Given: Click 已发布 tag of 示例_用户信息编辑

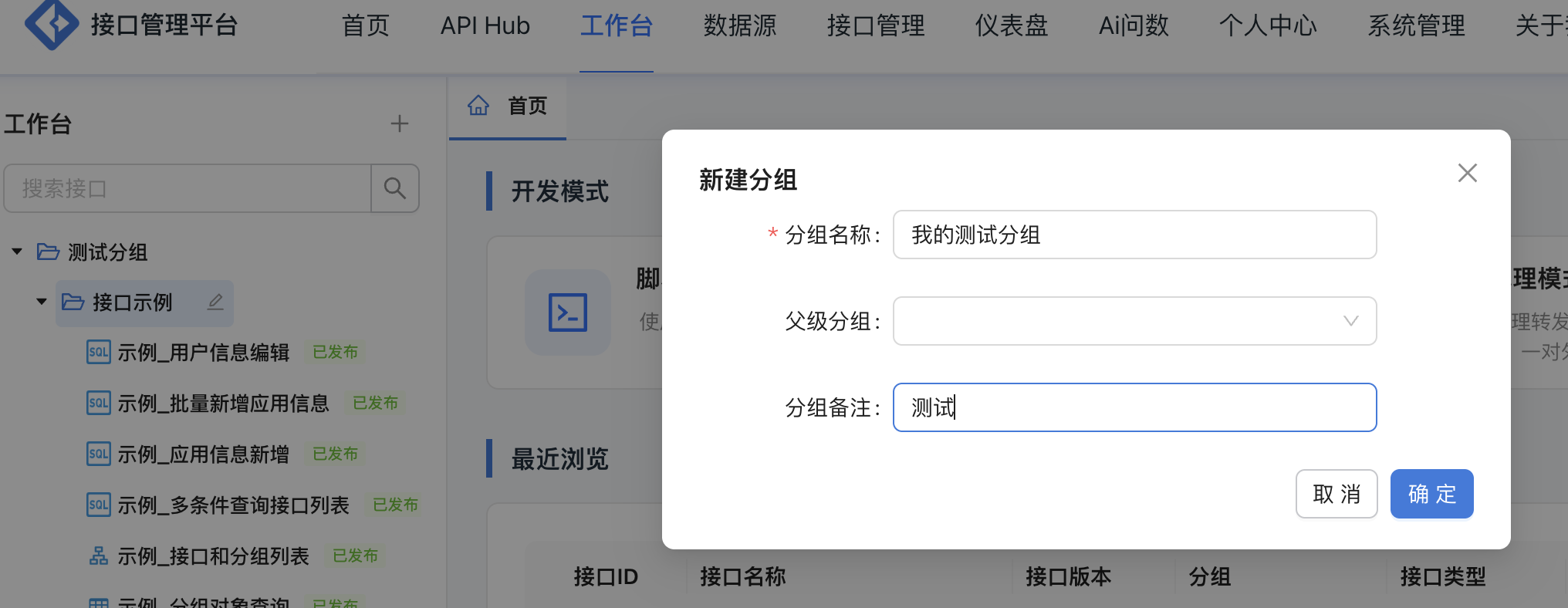Looking at the screenshot, I should coord(335,353).
